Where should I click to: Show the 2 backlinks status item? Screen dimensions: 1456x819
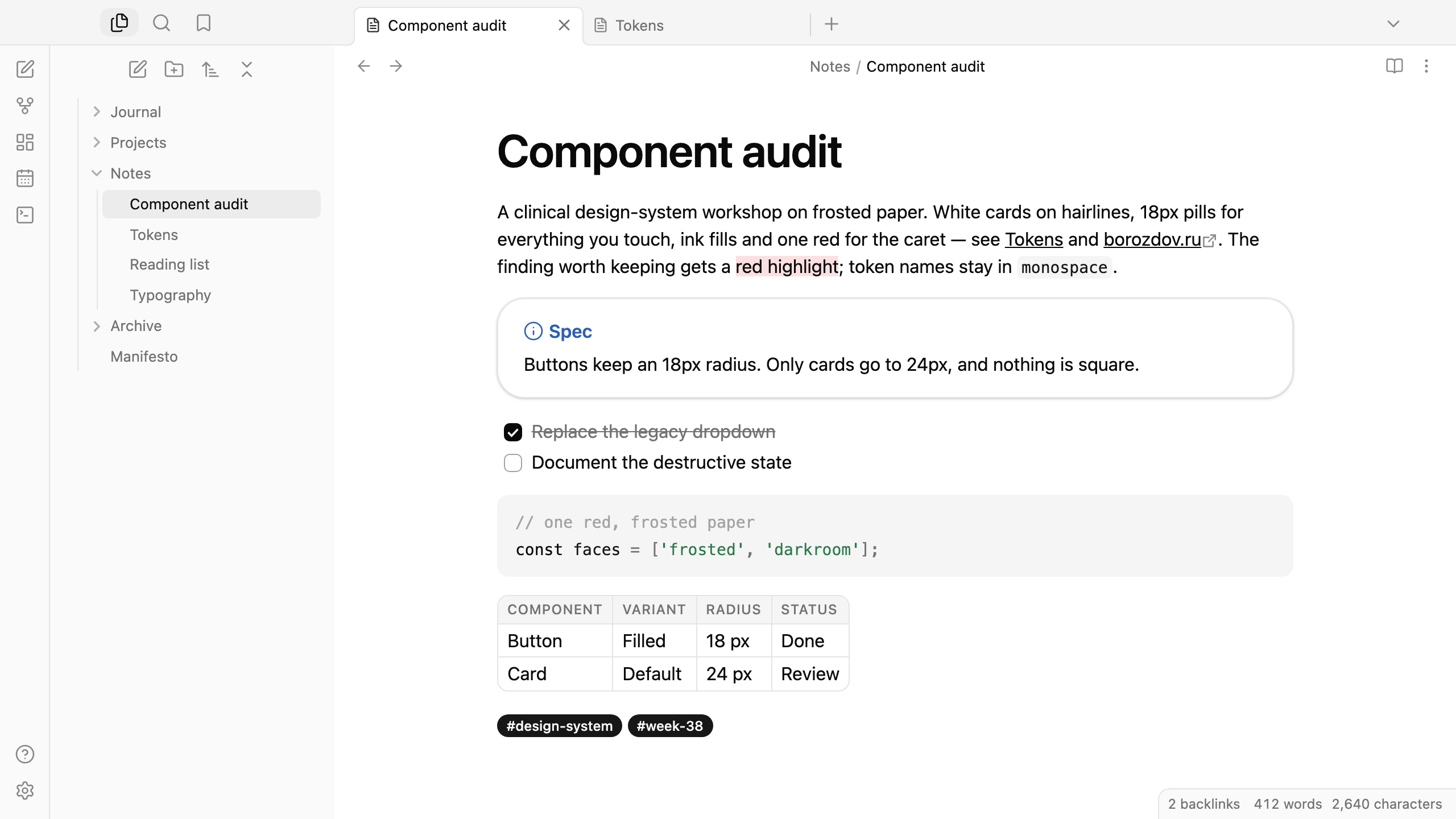(x=1204, y=804)
